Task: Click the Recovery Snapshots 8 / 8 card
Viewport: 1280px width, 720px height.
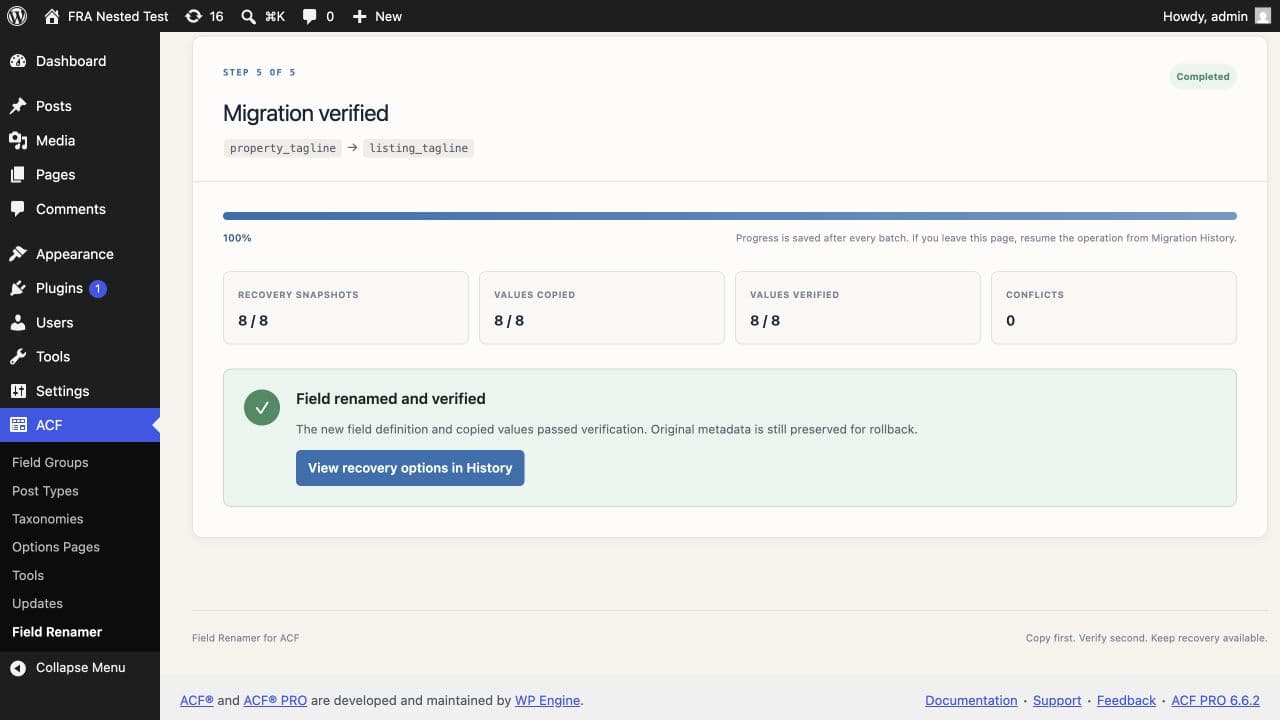Action: 346,308
